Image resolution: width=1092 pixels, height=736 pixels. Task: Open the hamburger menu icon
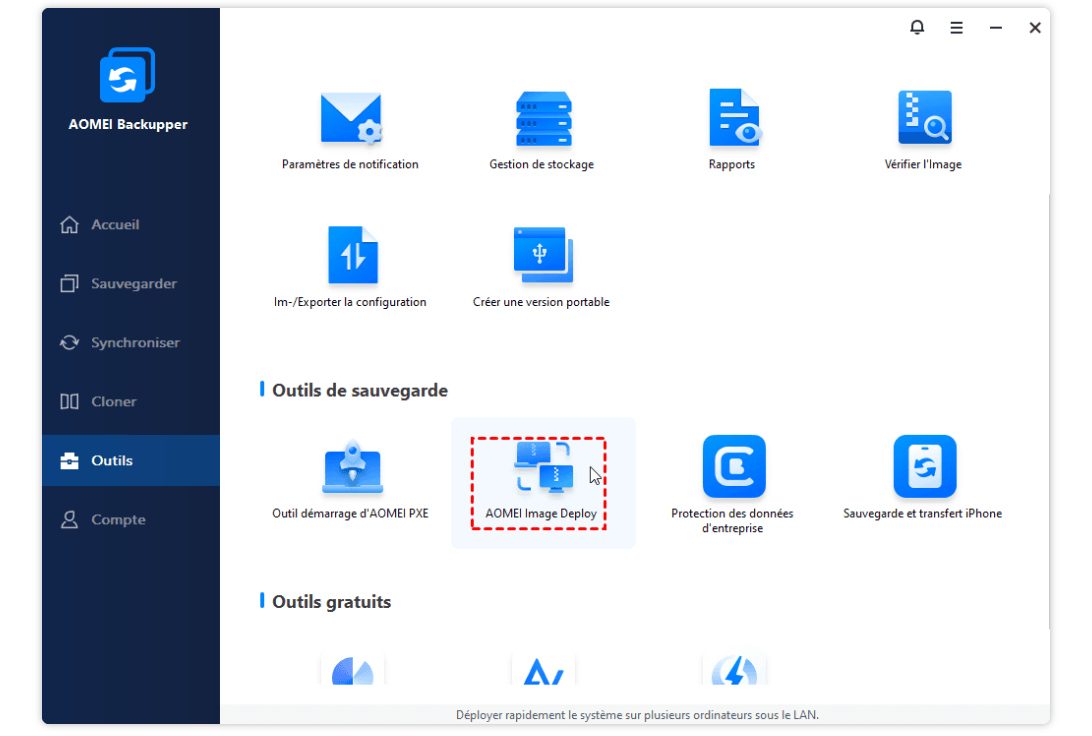tap(956, 28)
